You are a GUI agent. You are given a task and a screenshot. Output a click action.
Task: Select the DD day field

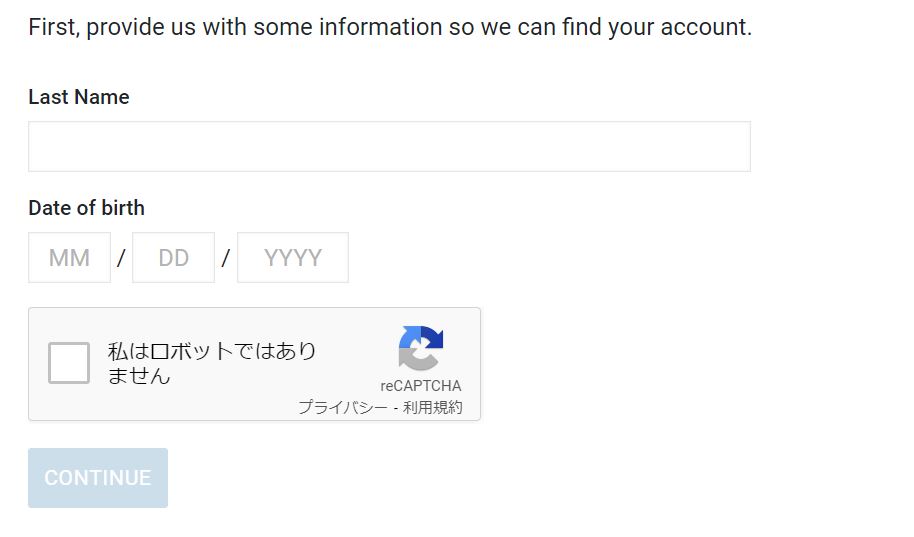[173, 258]
